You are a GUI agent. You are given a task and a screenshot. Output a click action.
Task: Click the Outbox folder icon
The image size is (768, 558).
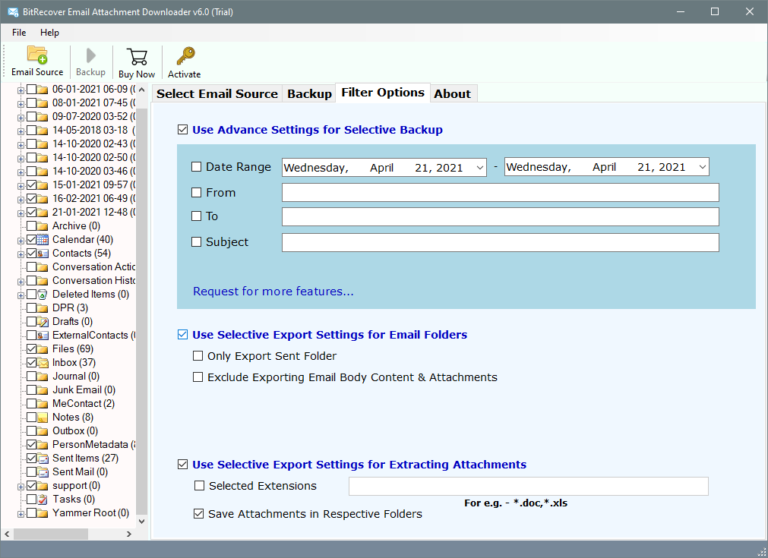pyautogui.click(x=43, y=431)
